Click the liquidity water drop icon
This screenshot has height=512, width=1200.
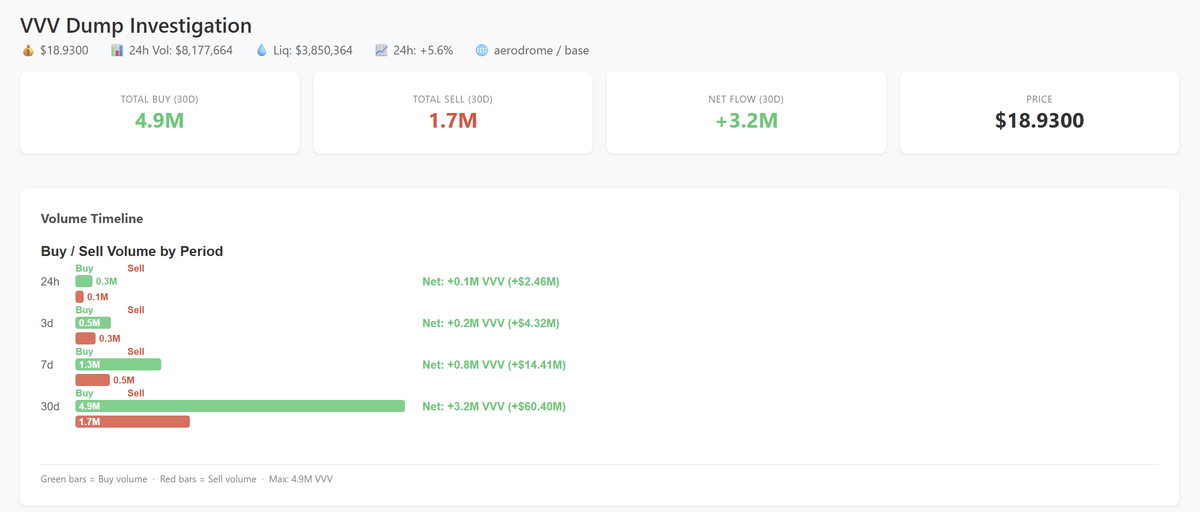point(262,50)
